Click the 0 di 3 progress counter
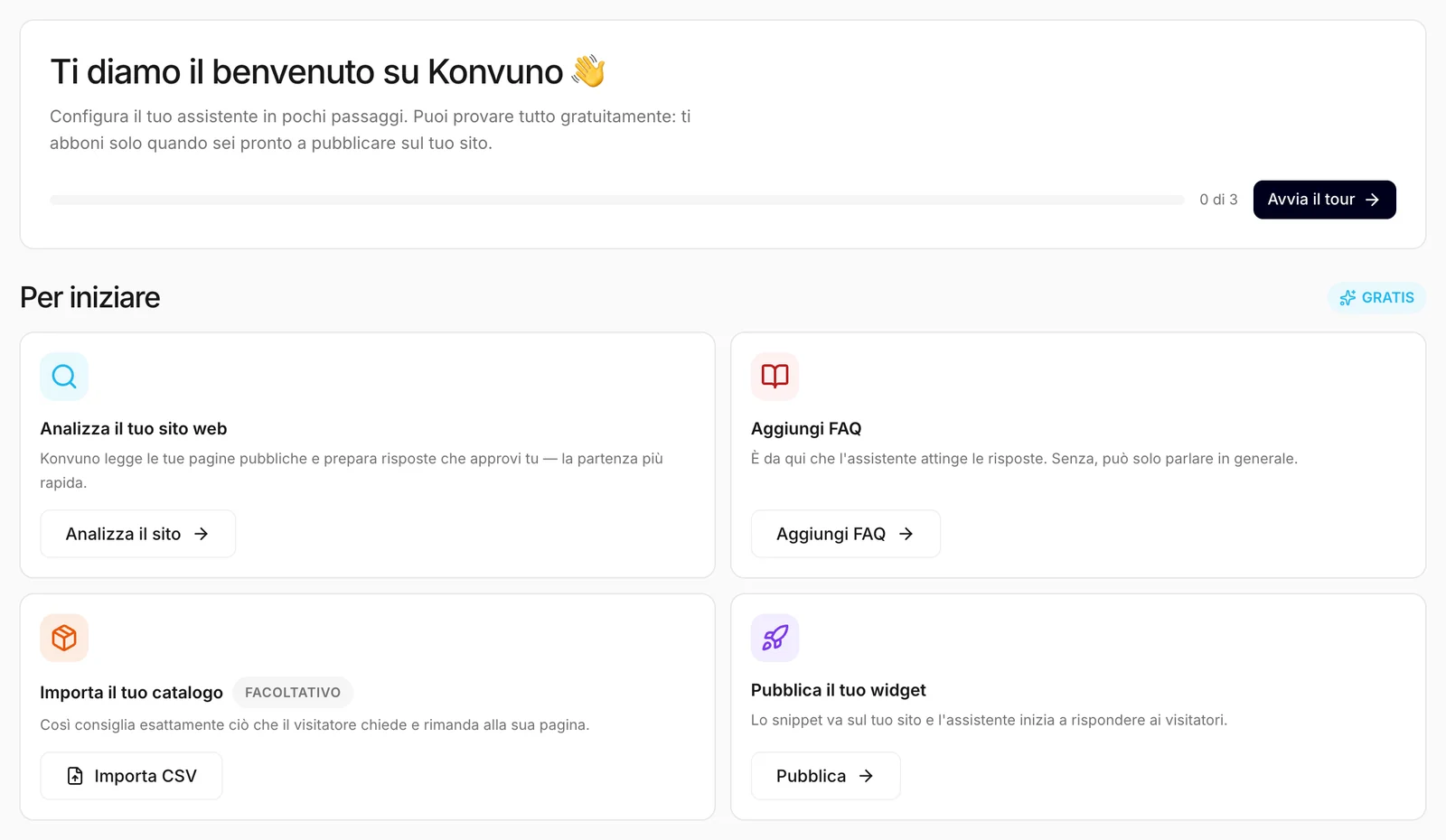 [x=1218, y=200]
